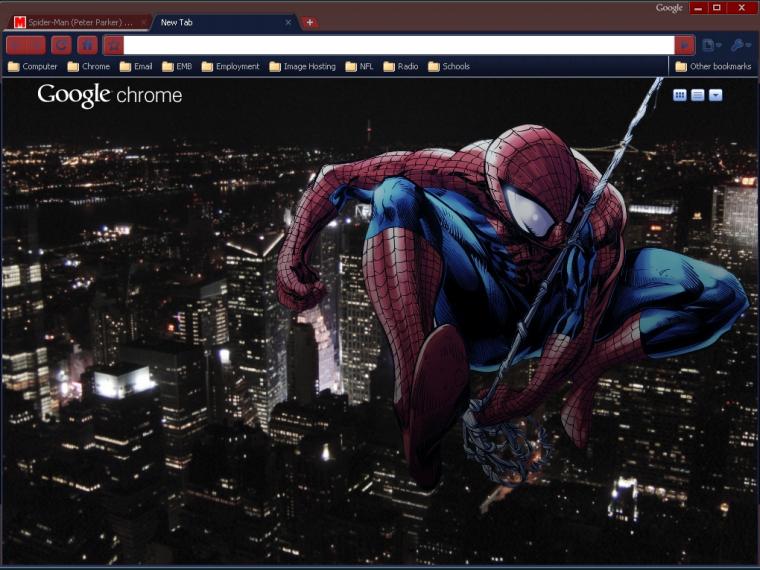This screenshot has height=570, width=760.
Task: Open the Schools bookmarks folder
Action: [449, 66]
